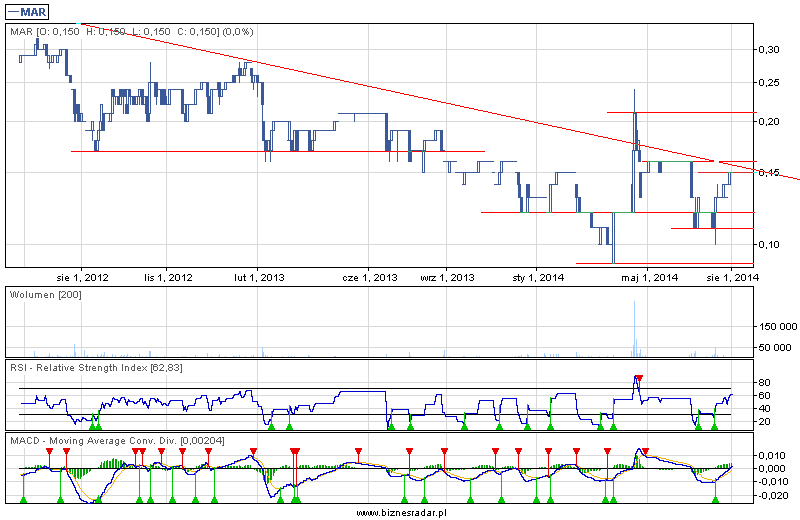Click the red sell triangle in RSI panel
Viewport: 800px width, 520px height.
pyautogui.click(x=639, y=379)
